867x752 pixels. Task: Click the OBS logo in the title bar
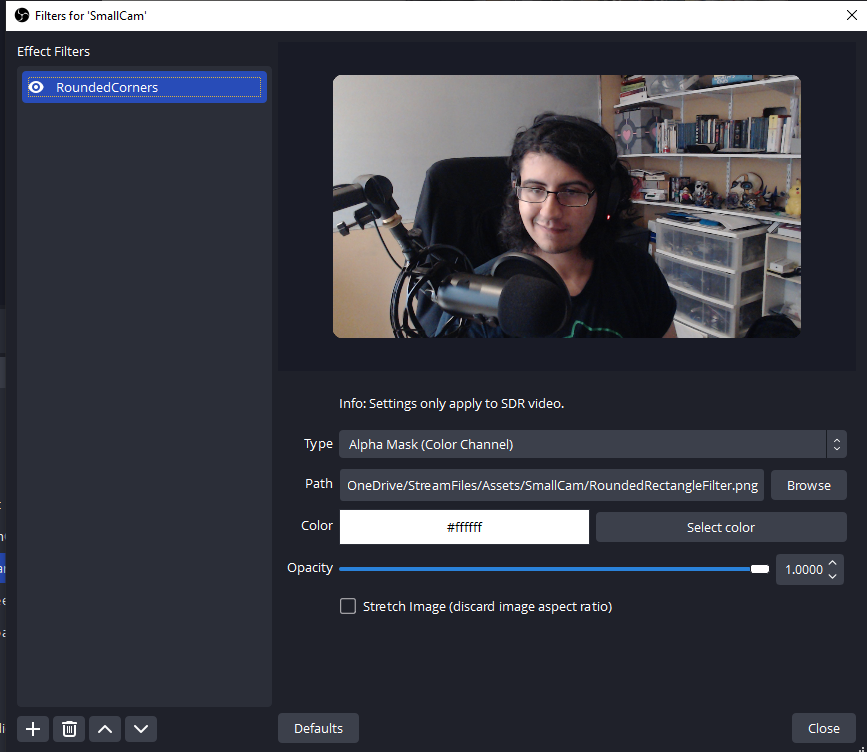point(21,15)
